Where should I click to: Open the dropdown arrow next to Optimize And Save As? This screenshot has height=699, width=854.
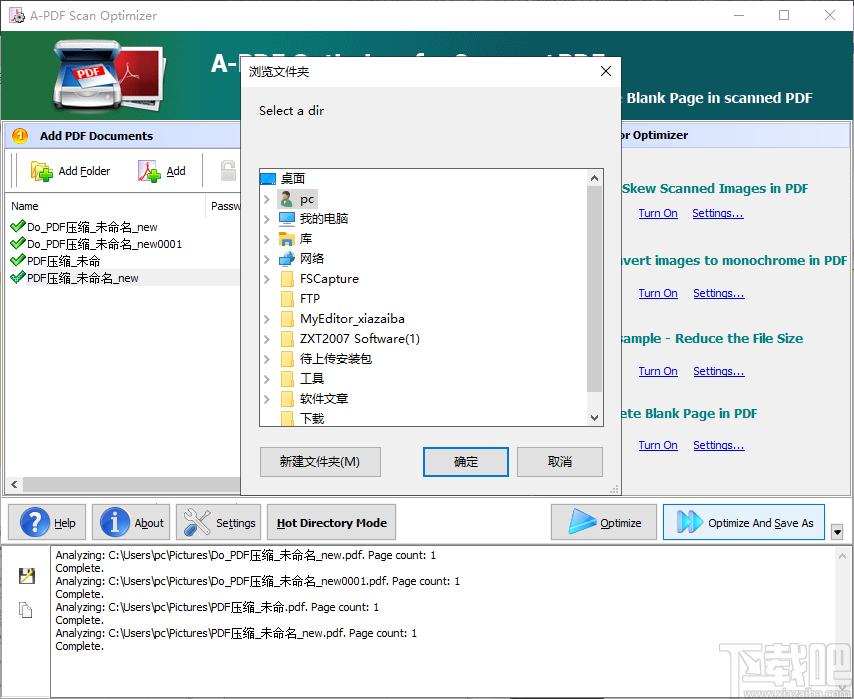[838, 531]
